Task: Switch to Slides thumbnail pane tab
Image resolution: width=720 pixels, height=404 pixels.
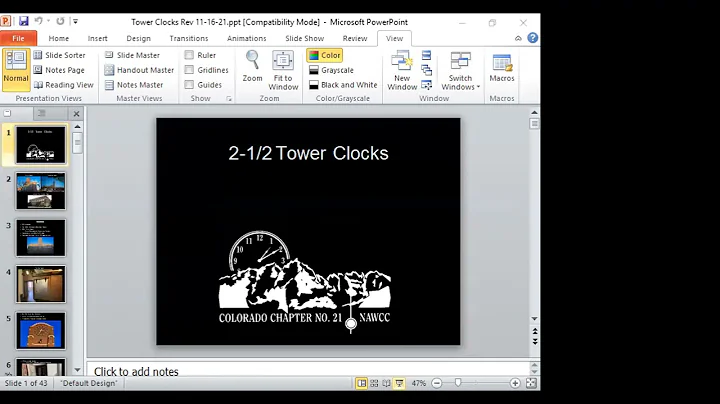Action: (7, 113)
